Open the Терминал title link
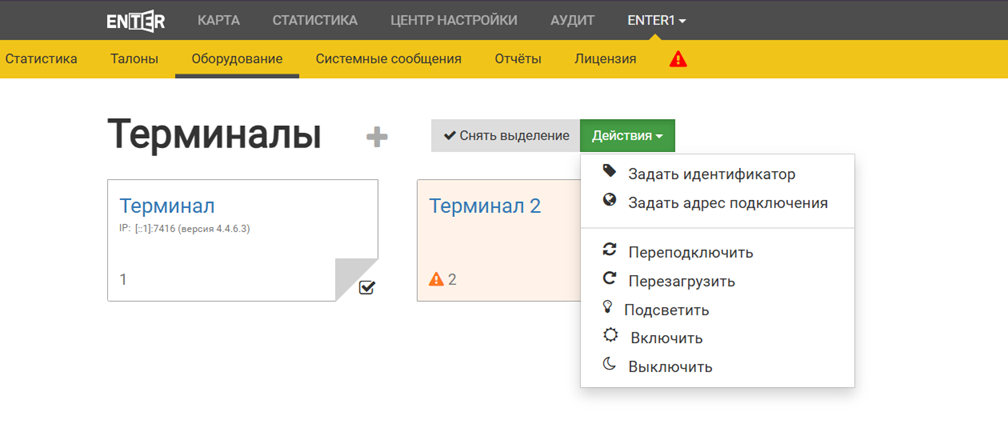Screen dimensions: 1008x440 coord(167,206)
